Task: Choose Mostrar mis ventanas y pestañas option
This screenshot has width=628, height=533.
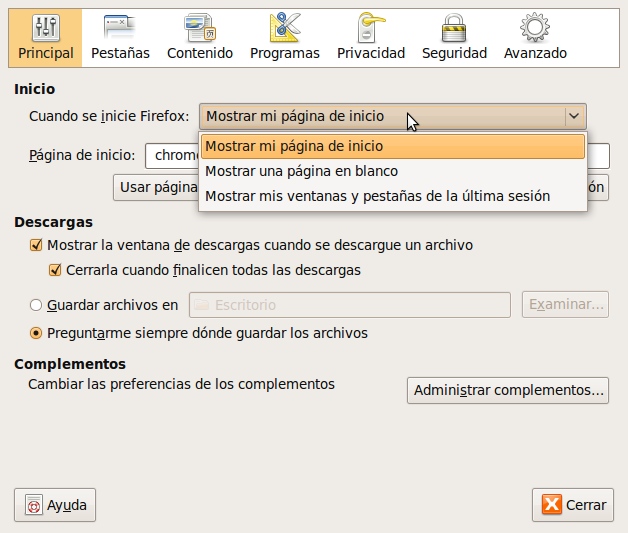Action: (377, 196)
